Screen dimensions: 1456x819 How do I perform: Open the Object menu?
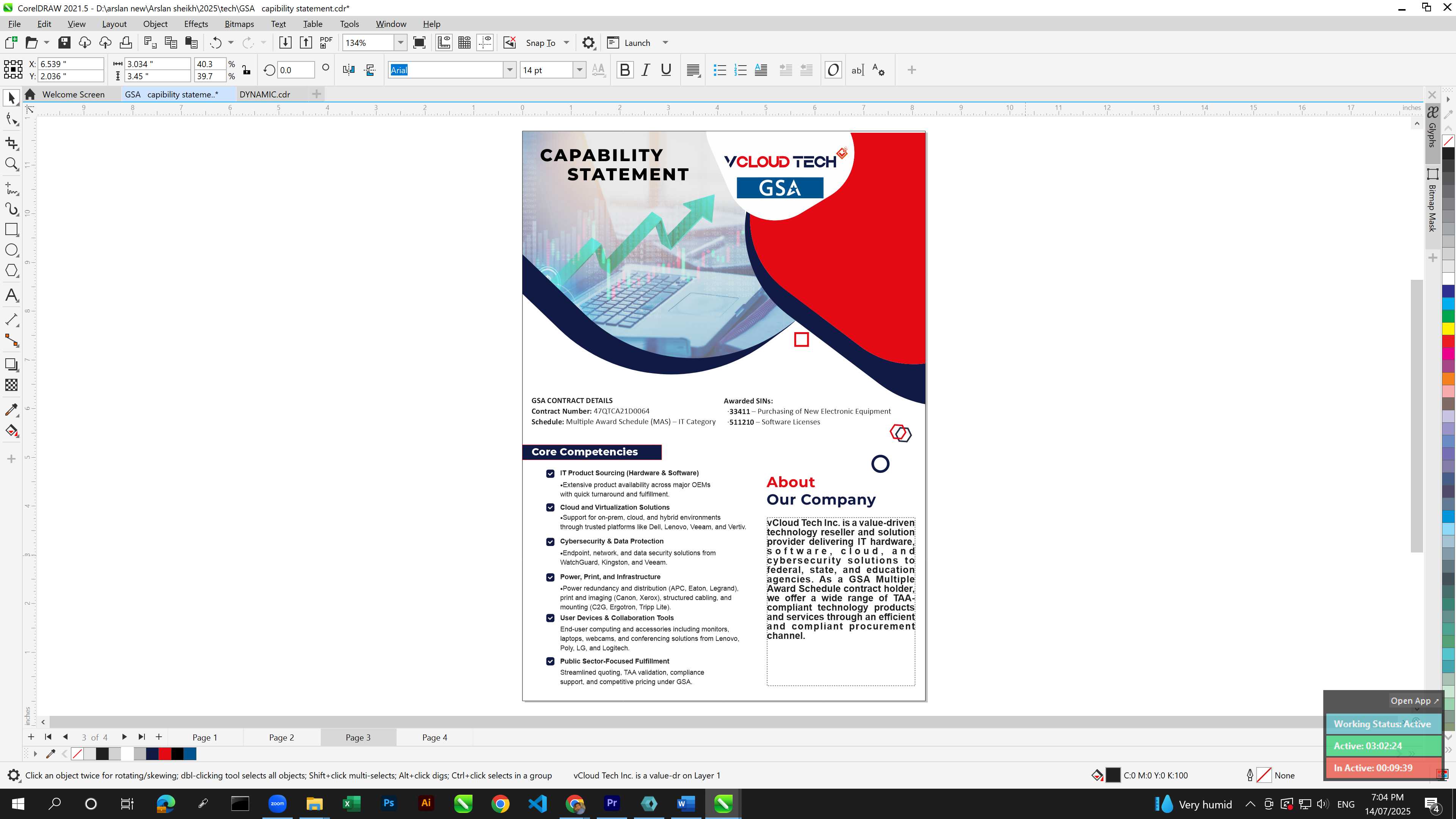tap(155, 24)
